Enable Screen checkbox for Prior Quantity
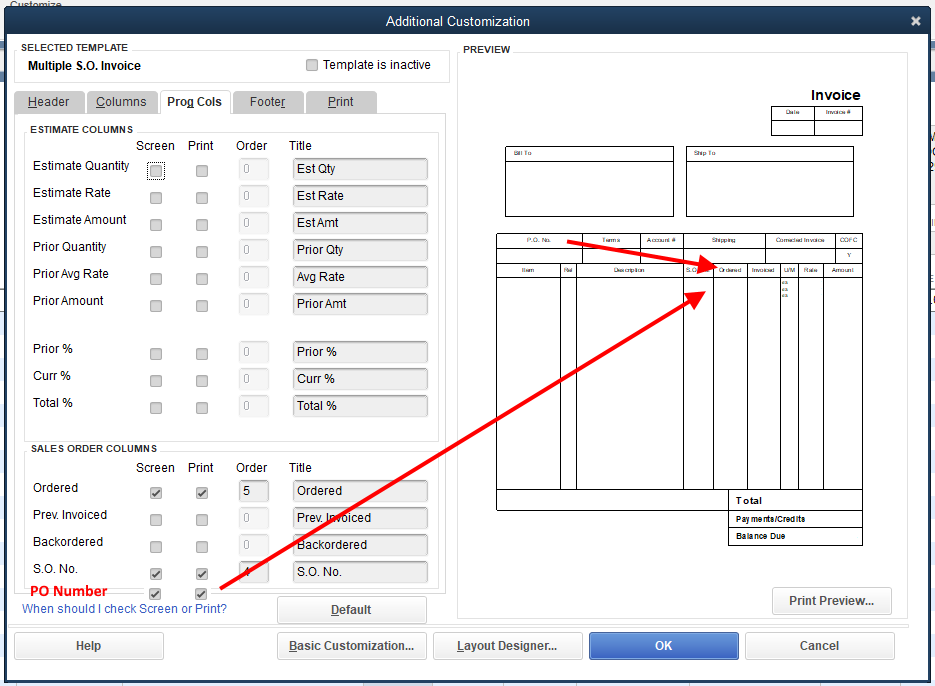 pyautogui.click(x=155, y=251)
